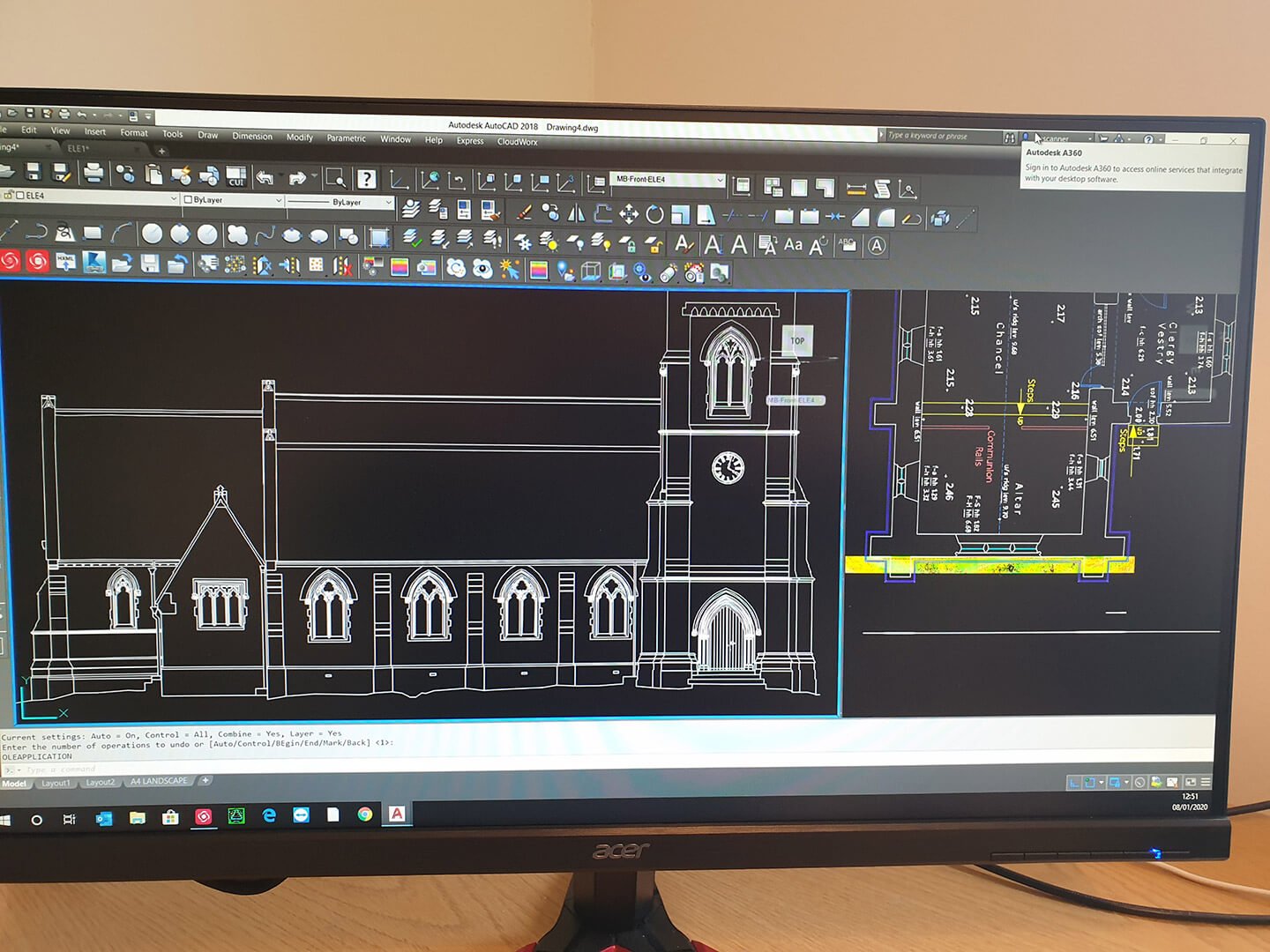Image resolution: width=1270 pixels, height=952 pixels.
Task: Open the ByLayer linetype dropdown
Action: (x=388, y=203)
